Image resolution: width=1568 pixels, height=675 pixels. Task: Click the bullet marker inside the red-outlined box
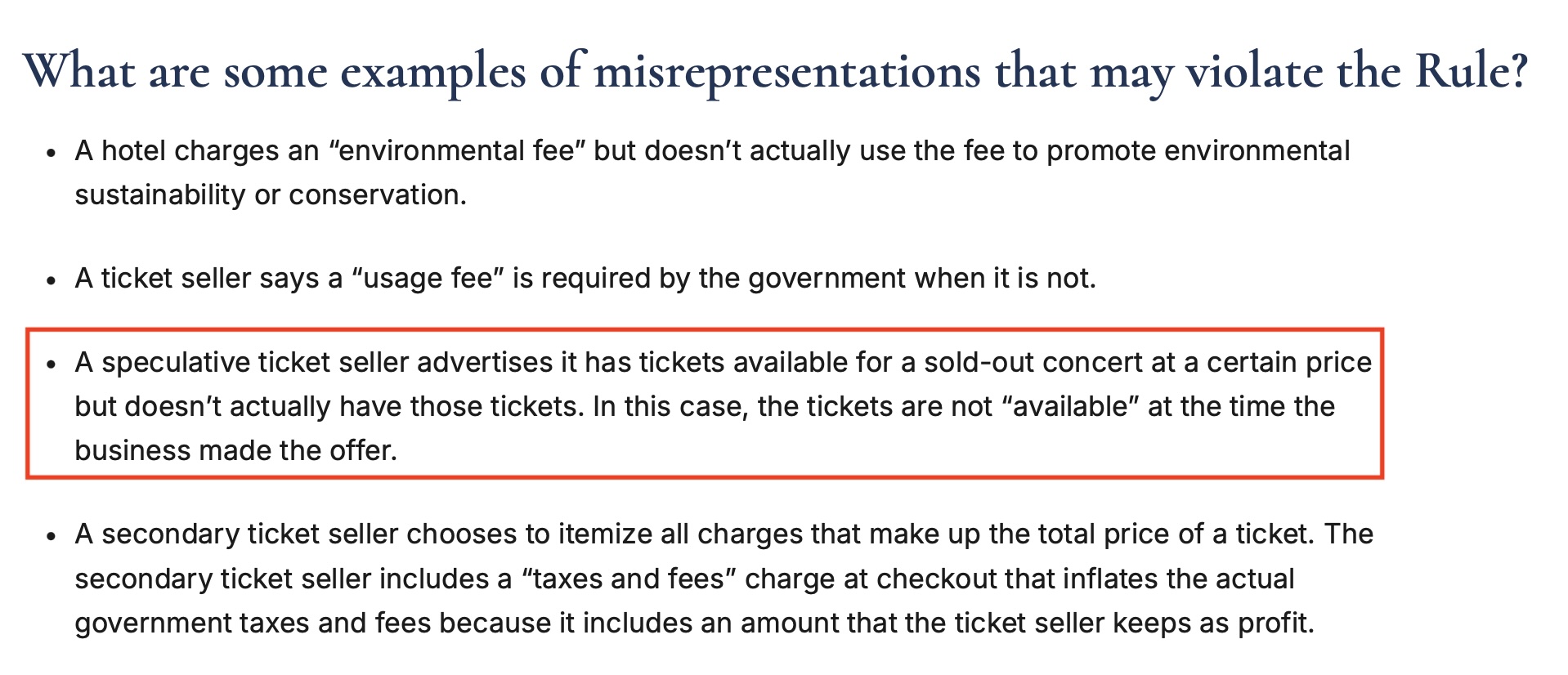click(x=52, y=364)
